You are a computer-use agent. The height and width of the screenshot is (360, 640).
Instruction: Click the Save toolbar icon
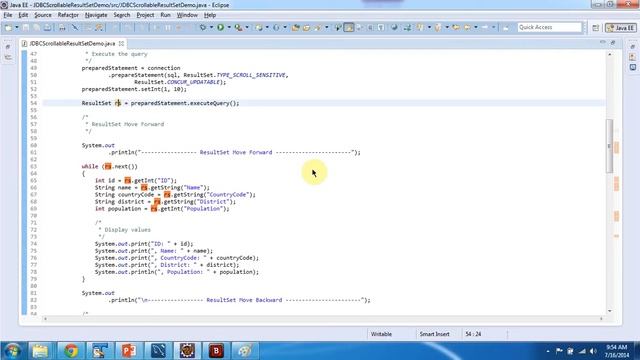pos(26,27)
